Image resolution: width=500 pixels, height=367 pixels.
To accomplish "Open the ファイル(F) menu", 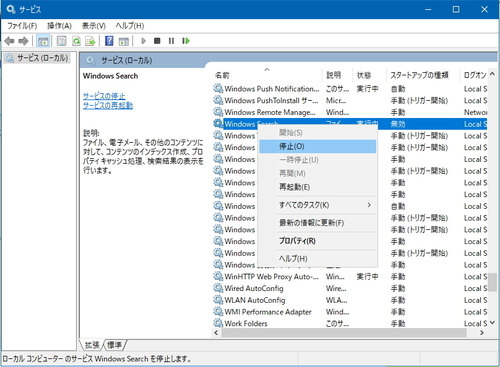I will pos(22,26).
